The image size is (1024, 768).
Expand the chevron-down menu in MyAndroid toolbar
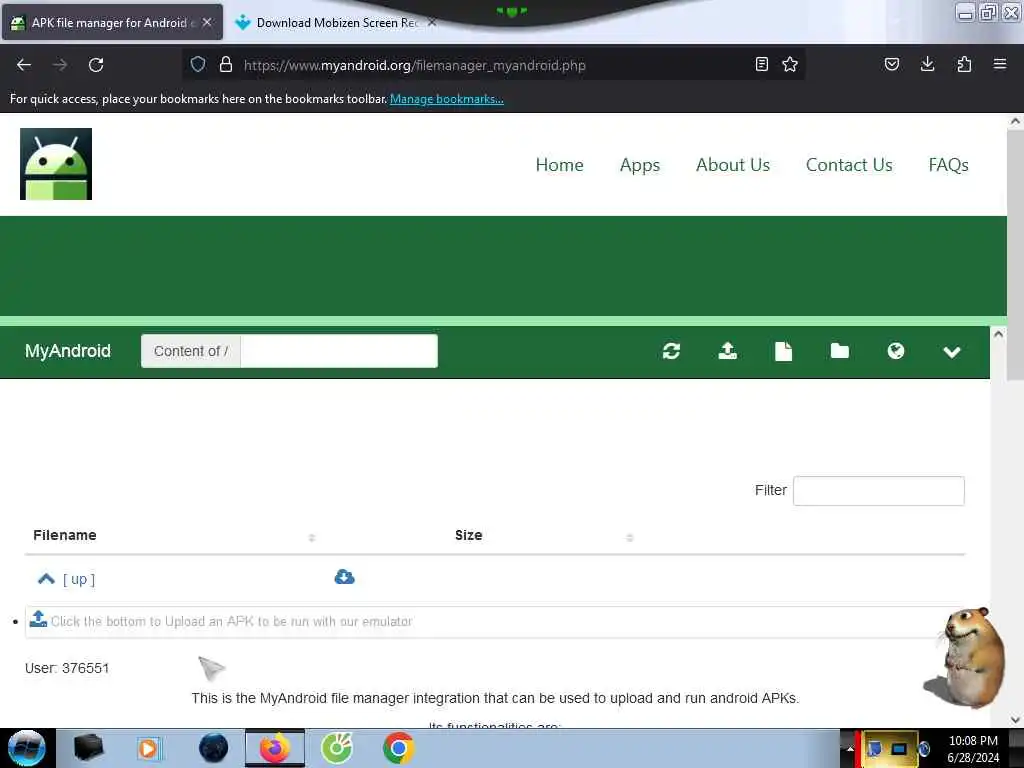coord(952,352)
